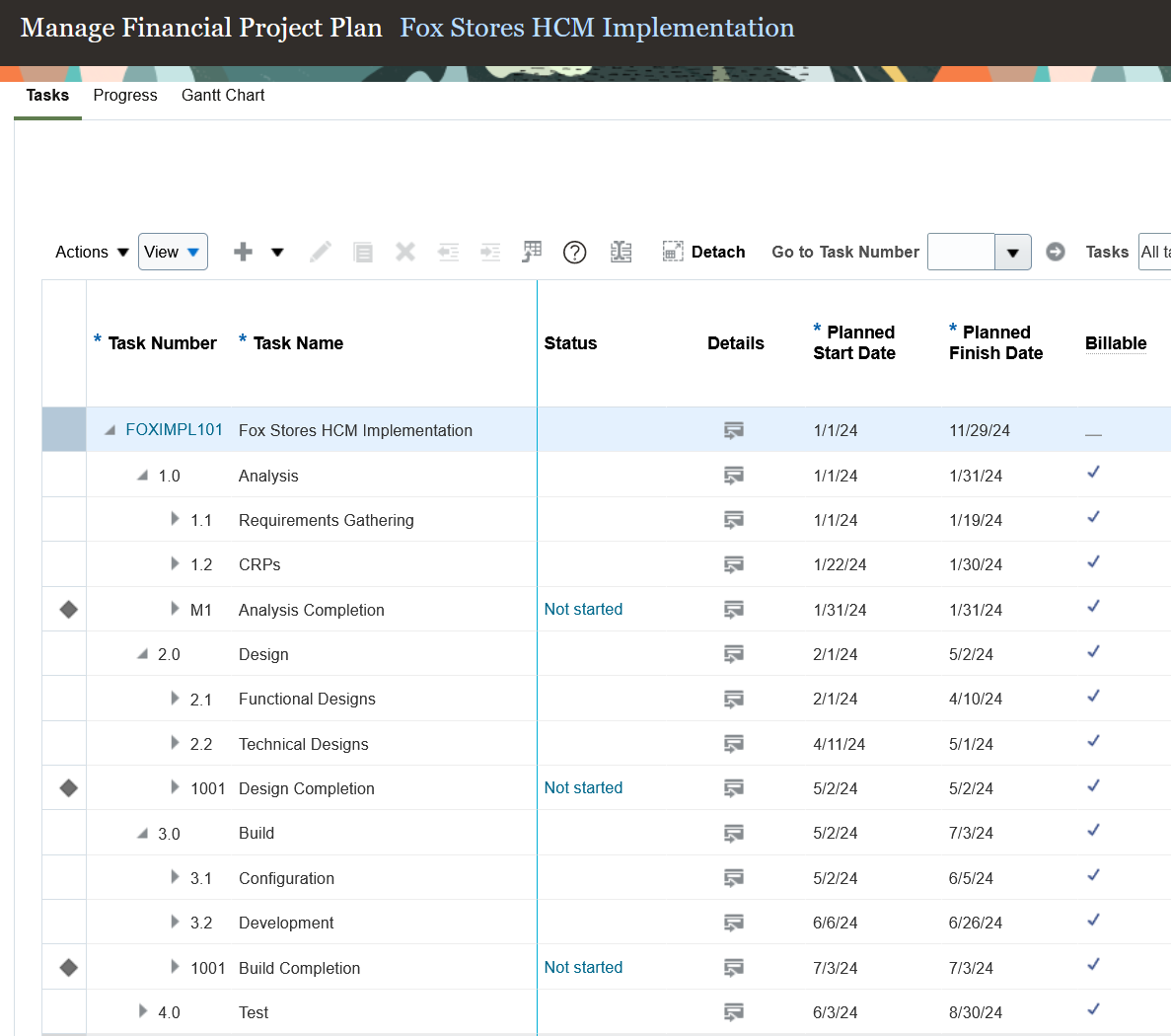Viewport: 1171px width, 1036px height.
Task: Open details icon for Design row
Action: [x=733, y=655]
